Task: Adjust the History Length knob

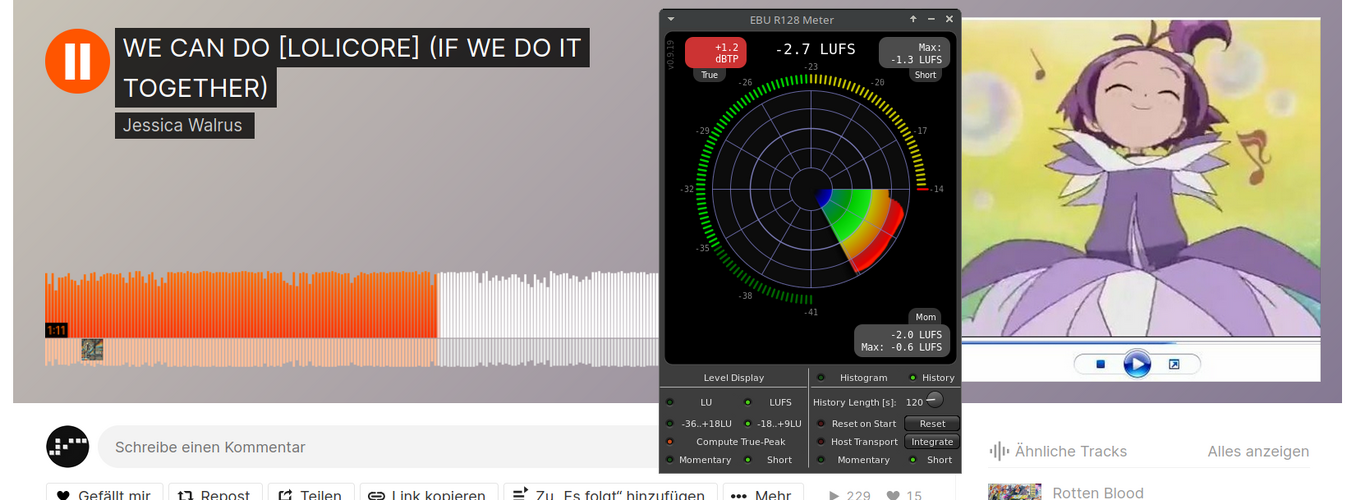Action: click(x=934, y=400)
